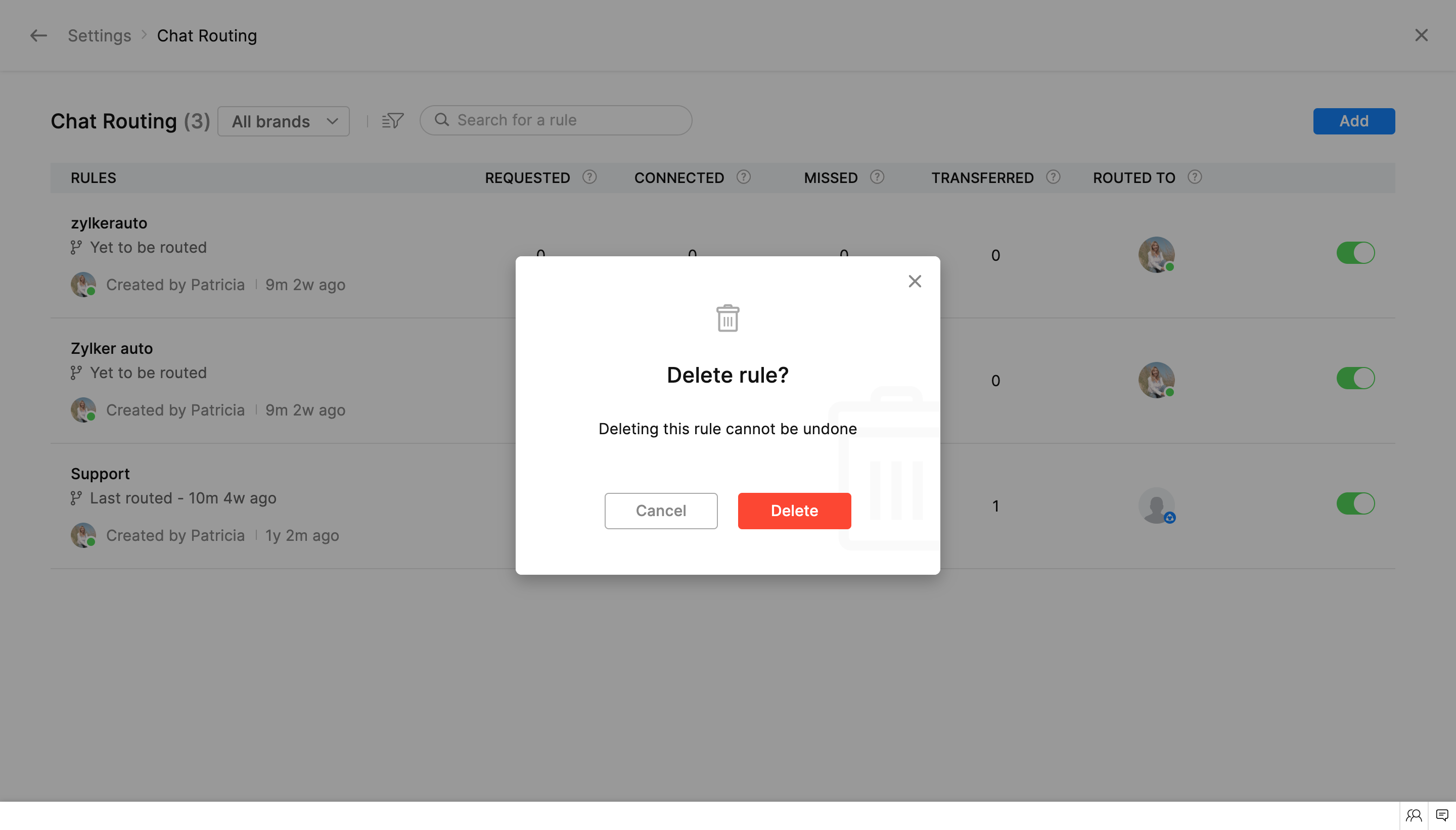Turn off the Support rule toggle
Image resolution: width=1456 pixels, height=830 pixels.
click(1355, 504)
